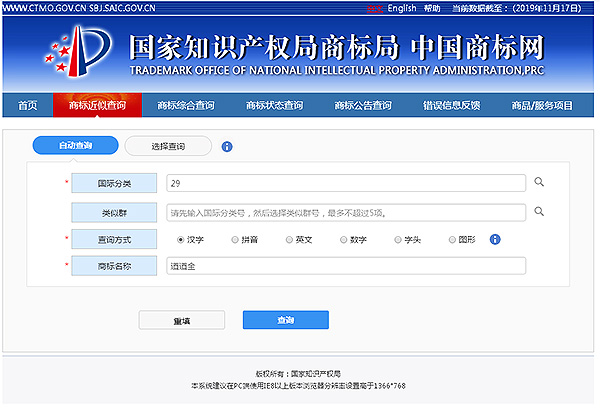600x412 pixels.
Task: Select the 数字 radio button
Action: [x=343, y=240]
